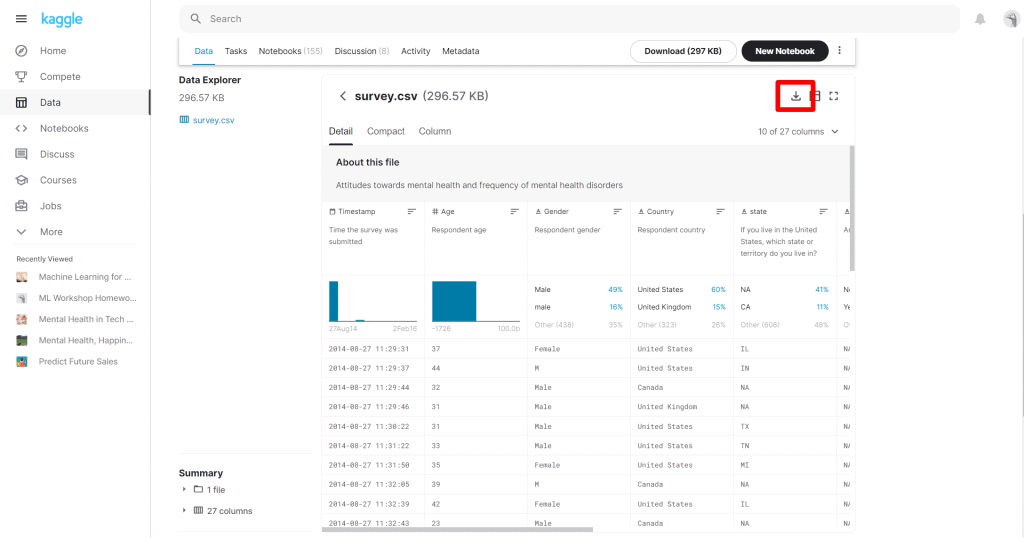Click the survey.csv download icon
1024x538 pixels.
pyautogui.click(x=795, y=96)
